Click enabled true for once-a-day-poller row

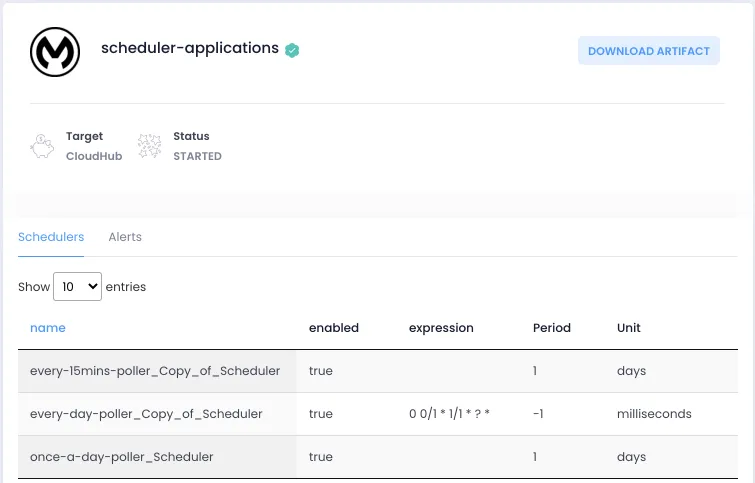click(x=321, y=457)
